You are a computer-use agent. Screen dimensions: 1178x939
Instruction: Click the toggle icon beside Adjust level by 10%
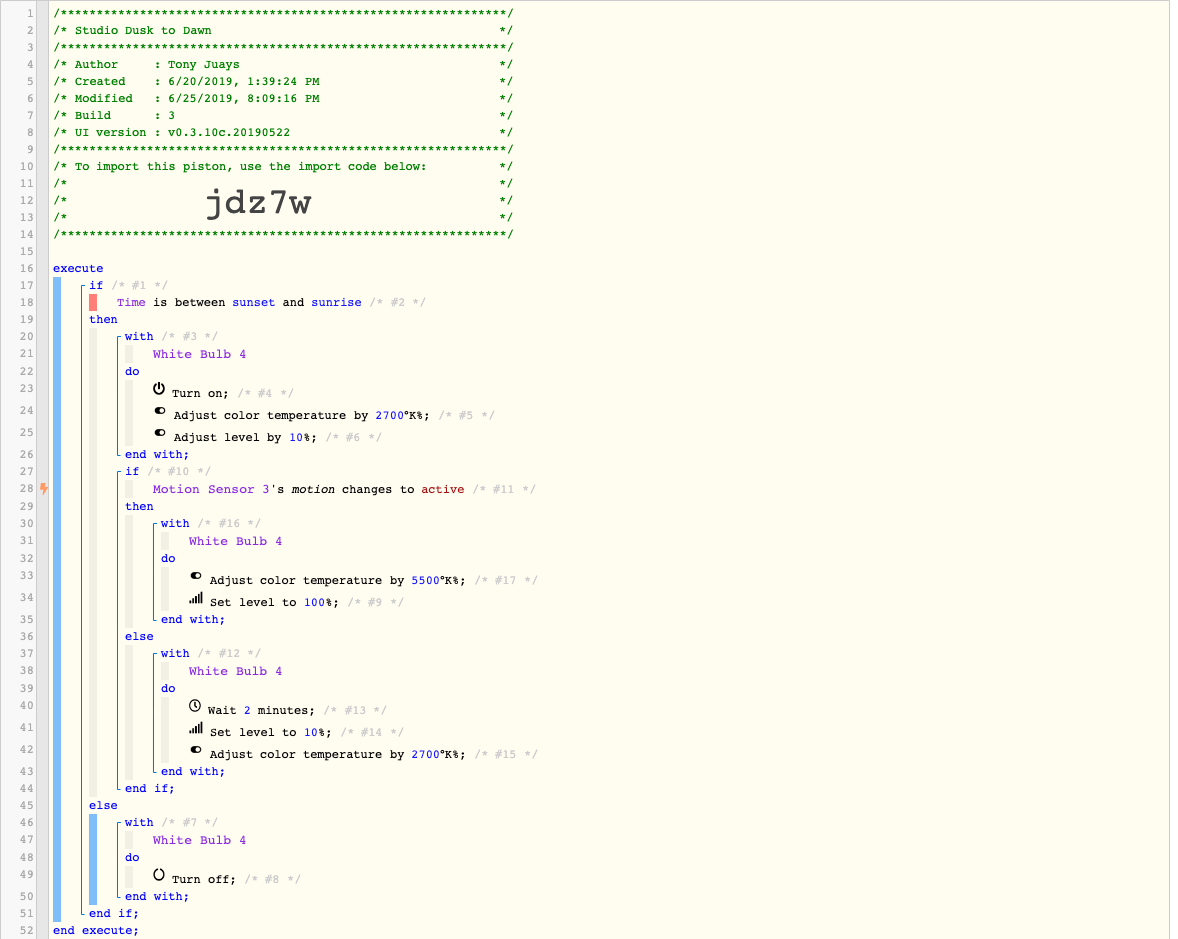point(159,433)
